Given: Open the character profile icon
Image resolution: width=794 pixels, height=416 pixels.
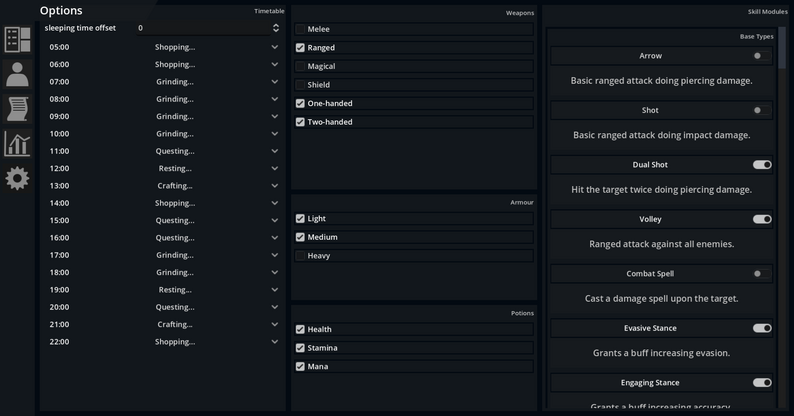Looking at the screenshot, I should [x=17, y=74].
